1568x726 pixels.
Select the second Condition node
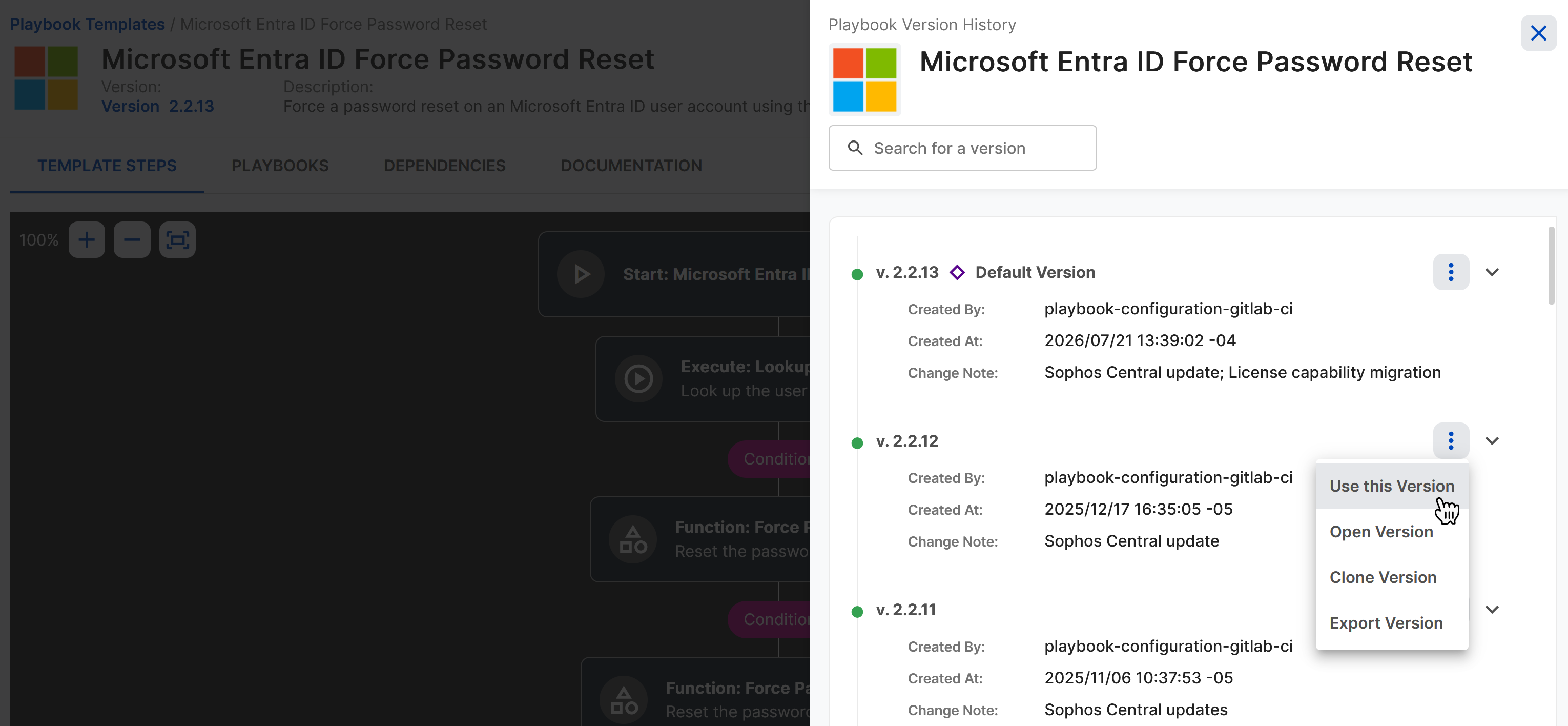(769, 619)
